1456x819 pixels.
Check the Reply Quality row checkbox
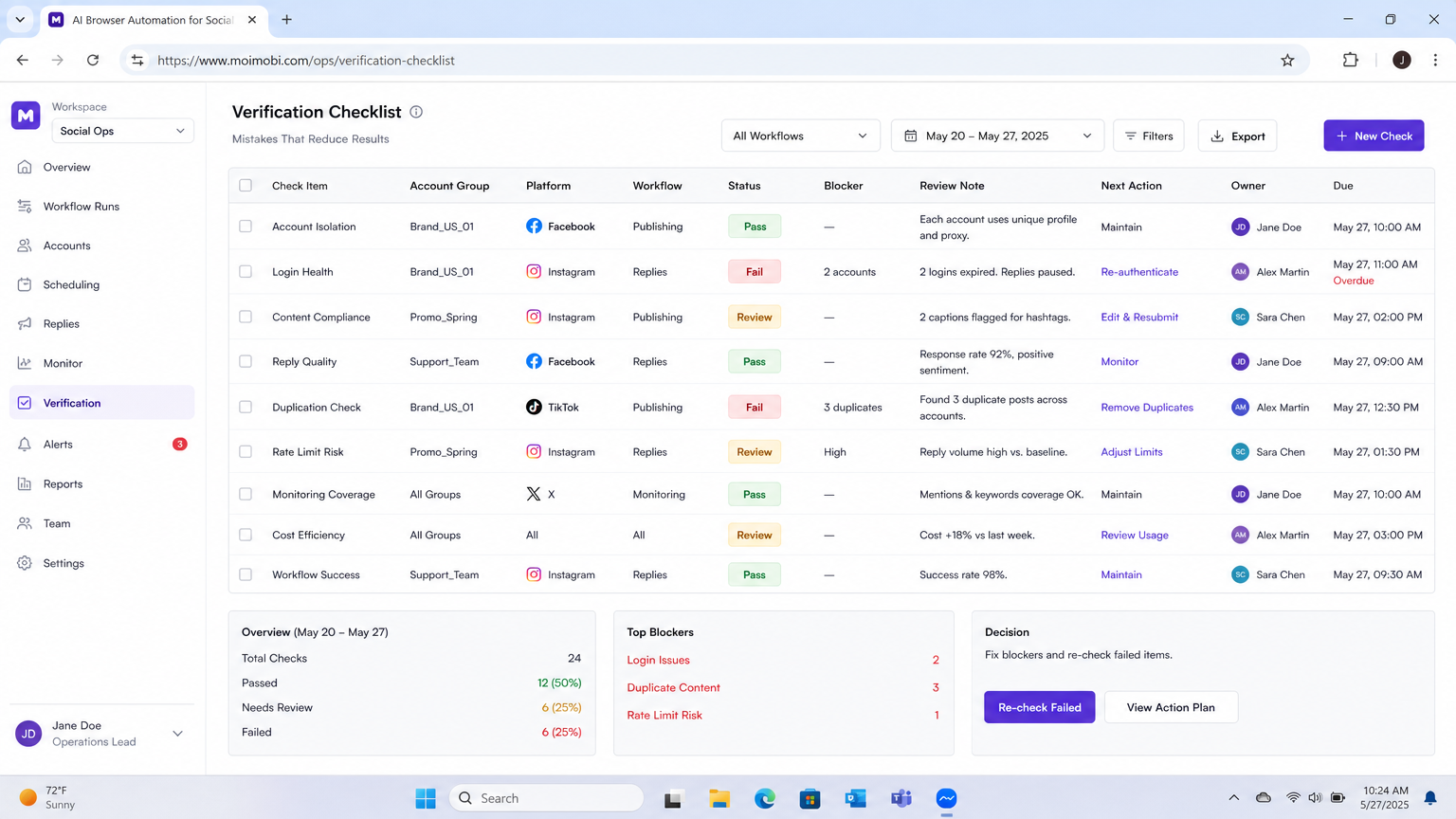click(x=246, y=361)
